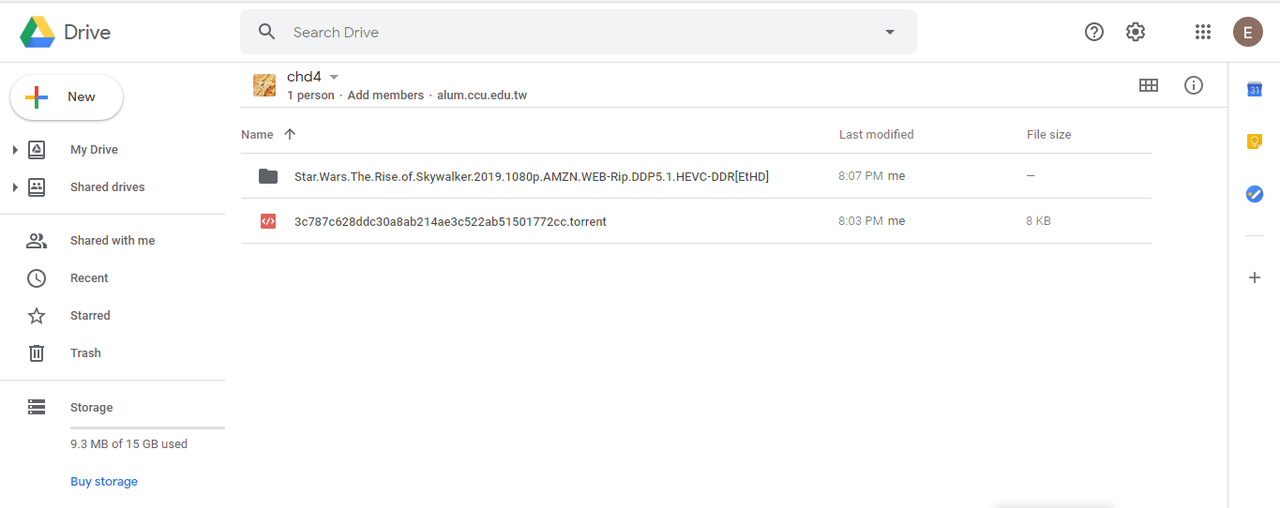
Task: Open the Storage section
Action: 91,408
